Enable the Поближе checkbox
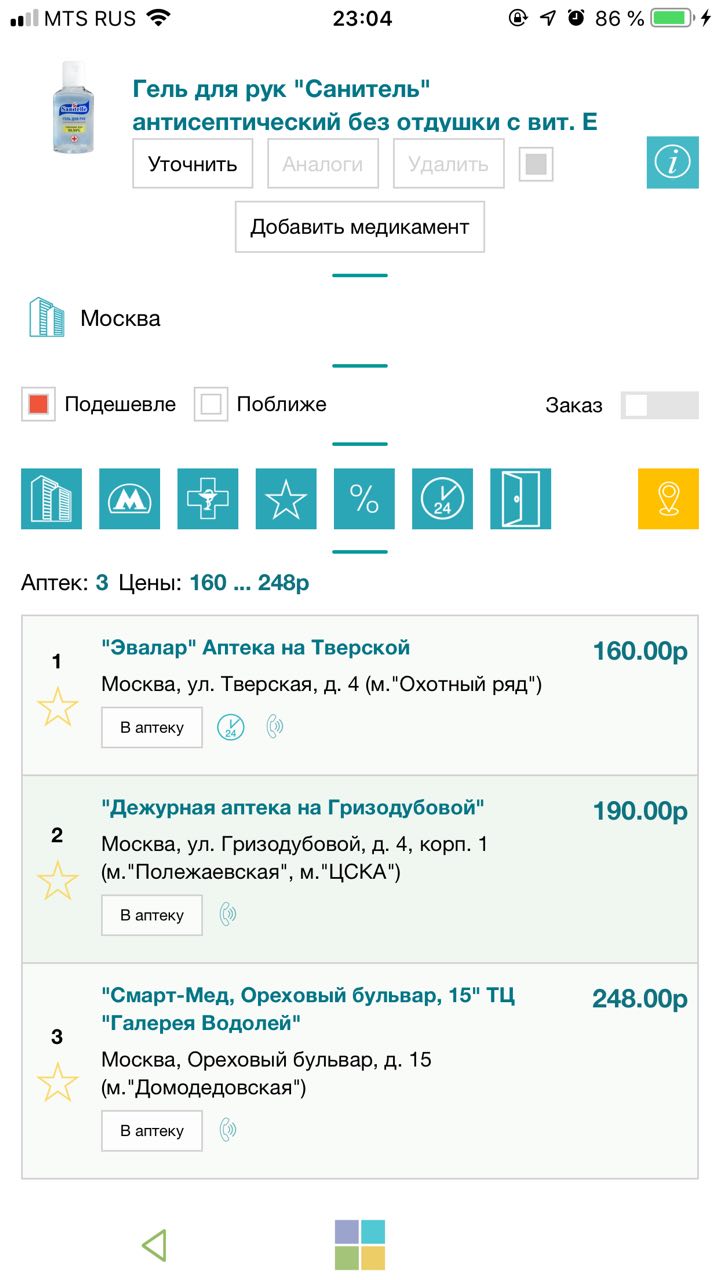This screenshot has height=1280, width=720. tap(211, 405)
